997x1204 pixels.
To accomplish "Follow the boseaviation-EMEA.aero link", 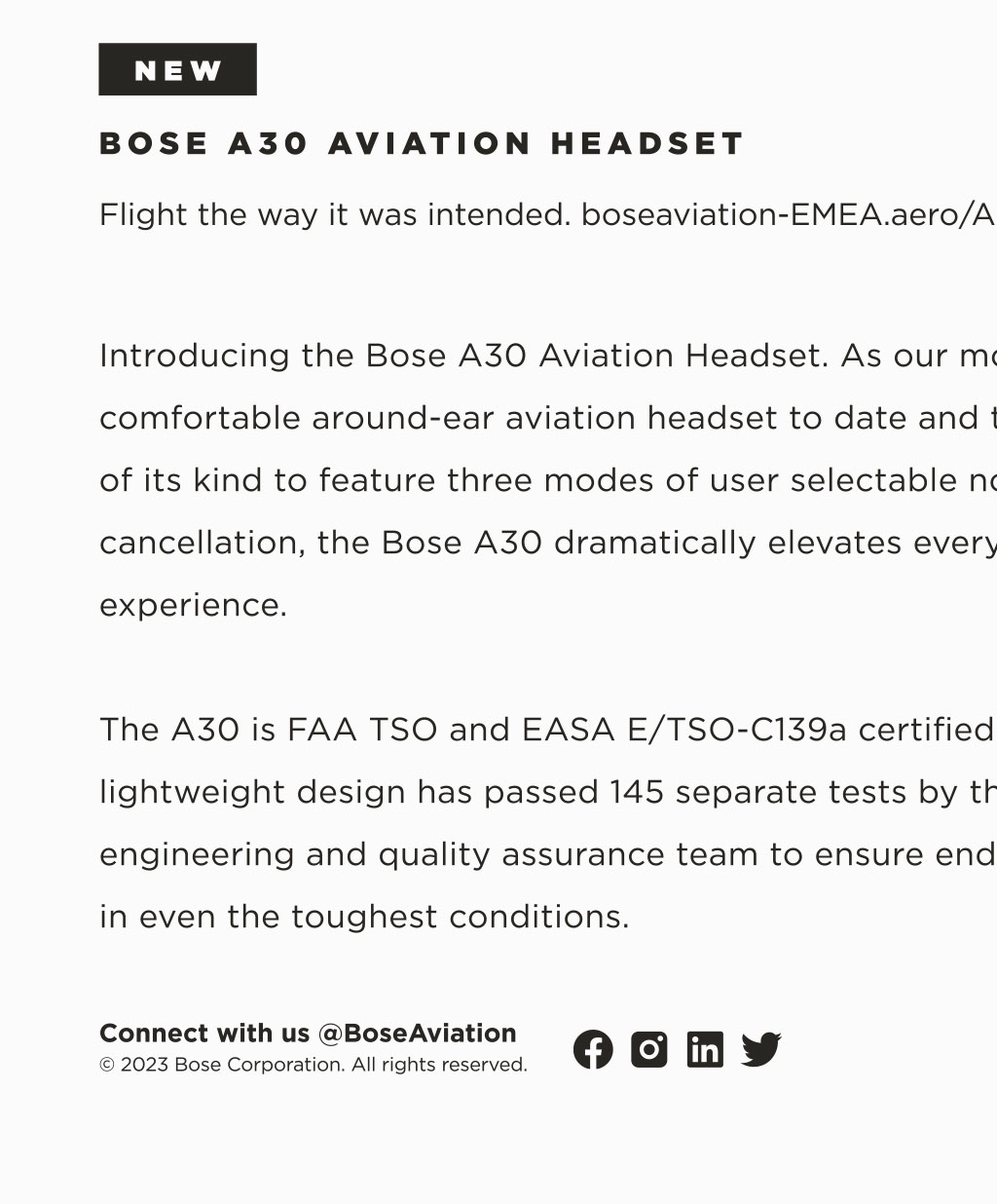I will pyautogui.click(x=789, y=214).
